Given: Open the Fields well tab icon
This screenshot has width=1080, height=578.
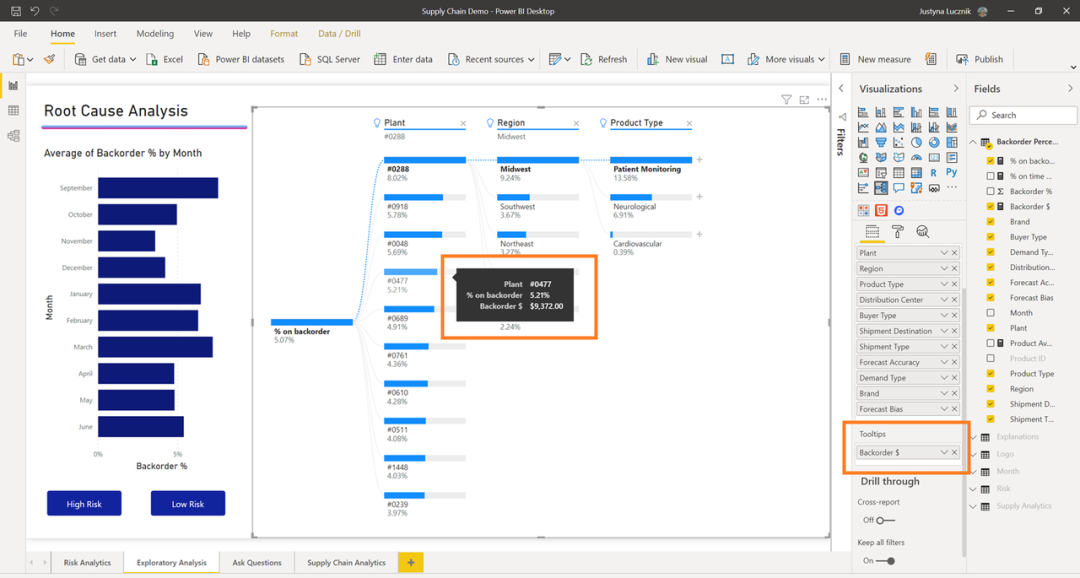Looking at the screenshot, I should (872, 231).
